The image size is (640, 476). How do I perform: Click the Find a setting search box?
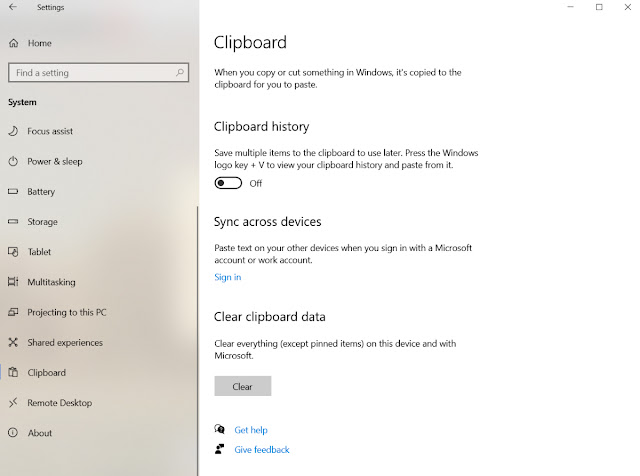pos(98,72)
